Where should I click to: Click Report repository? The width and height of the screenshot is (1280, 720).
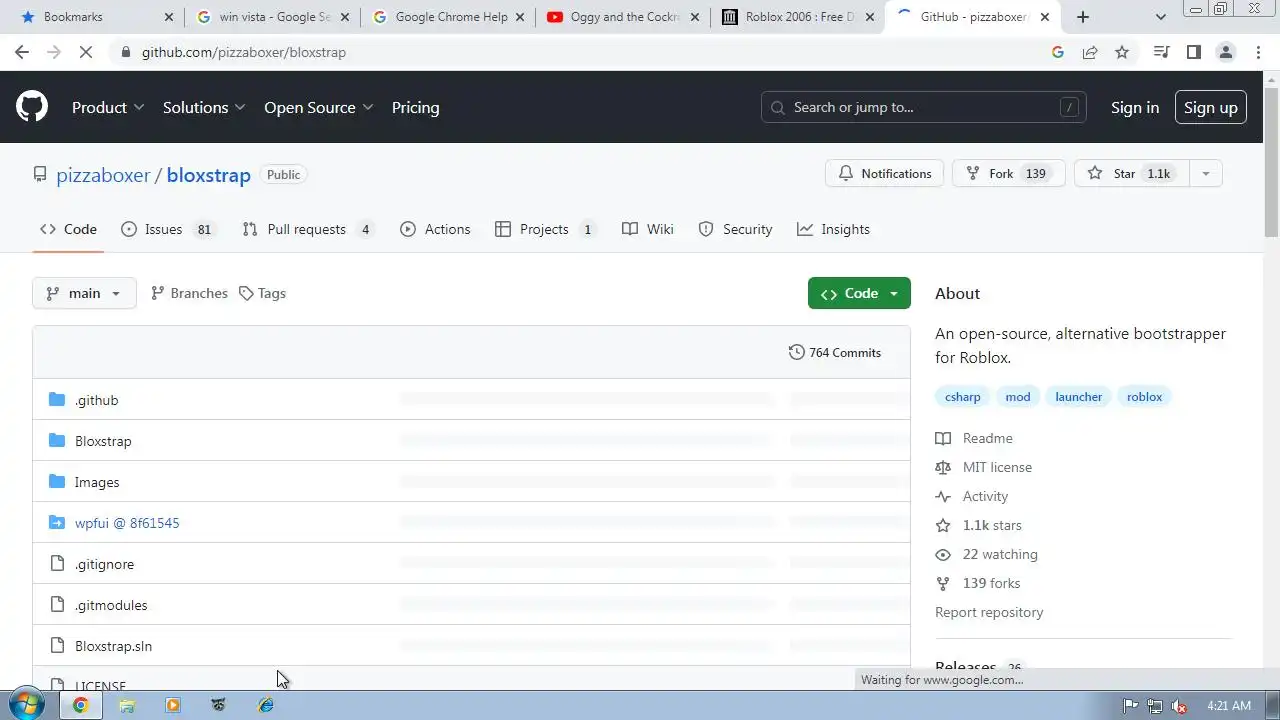pyautogui.click(x=989, y=612)
